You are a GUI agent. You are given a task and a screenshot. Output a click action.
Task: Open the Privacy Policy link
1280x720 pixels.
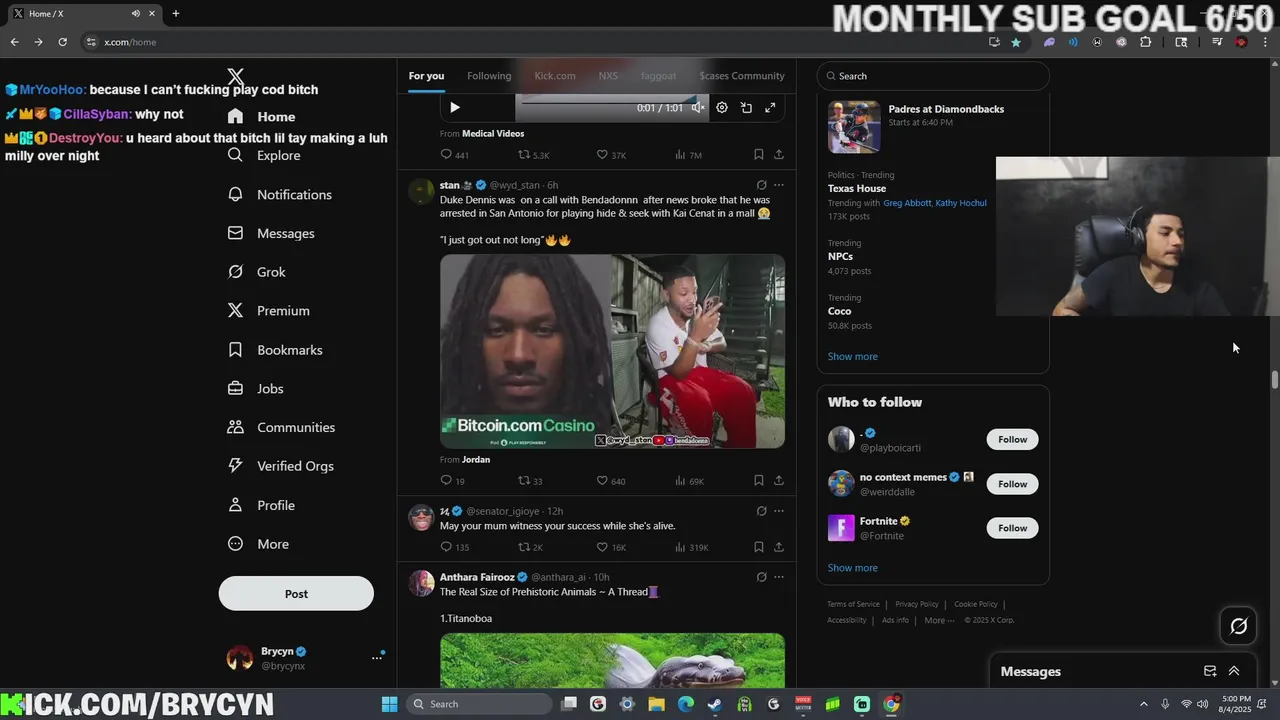917,604
